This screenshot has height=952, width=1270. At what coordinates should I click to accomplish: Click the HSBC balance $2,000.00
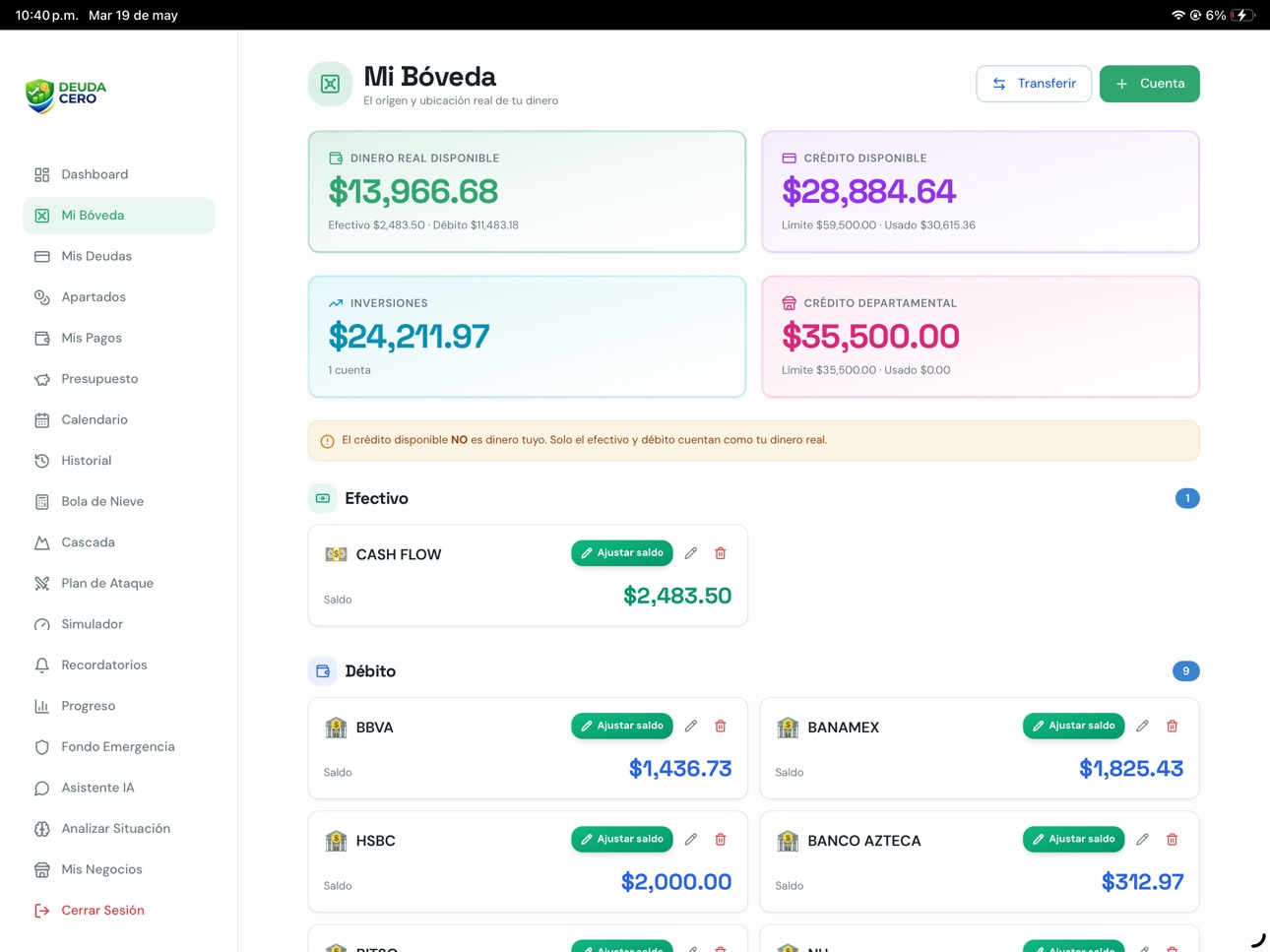coord(676,882)
